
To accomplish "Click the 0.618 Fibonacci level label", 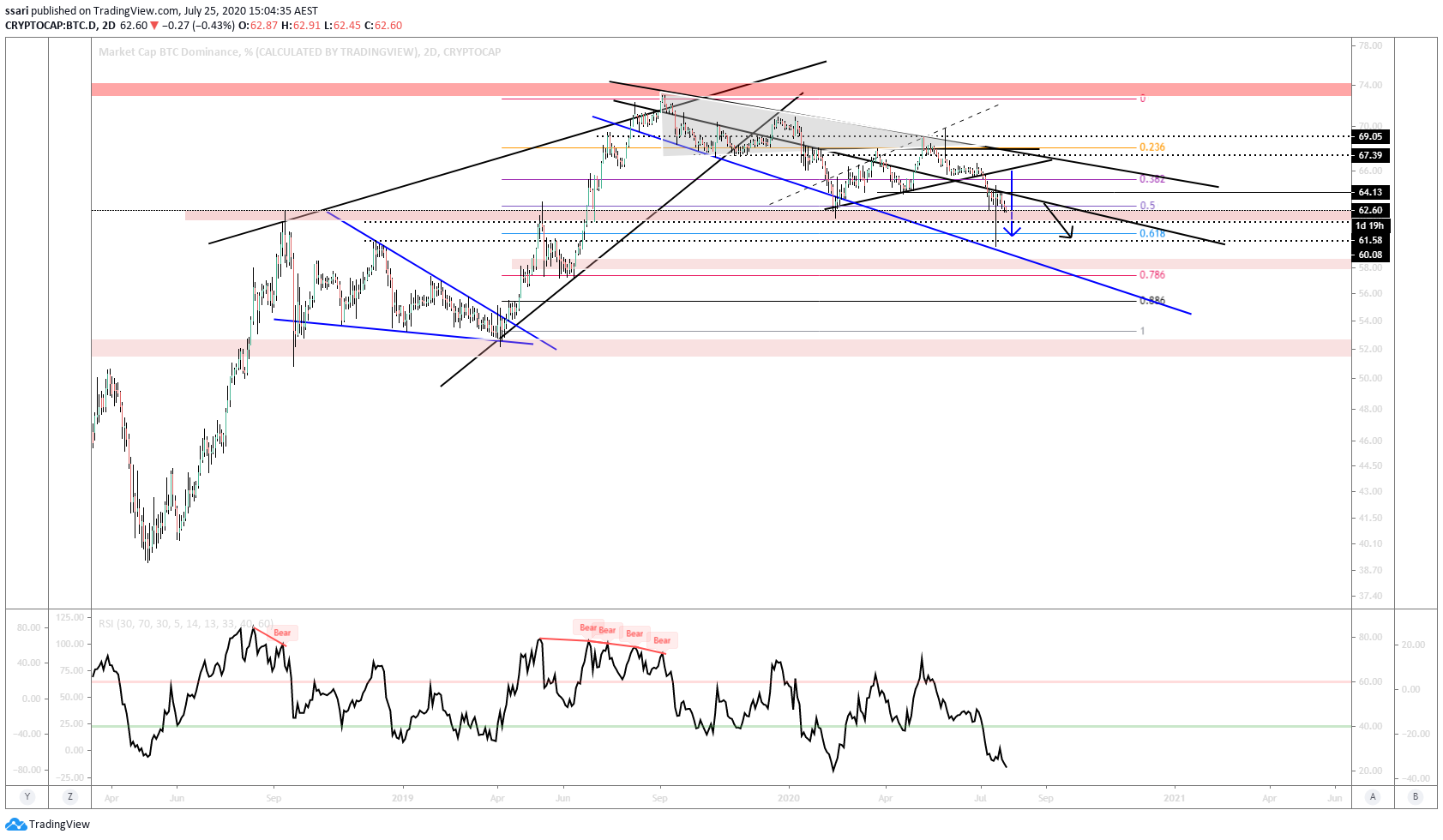I will [1152, 233].
